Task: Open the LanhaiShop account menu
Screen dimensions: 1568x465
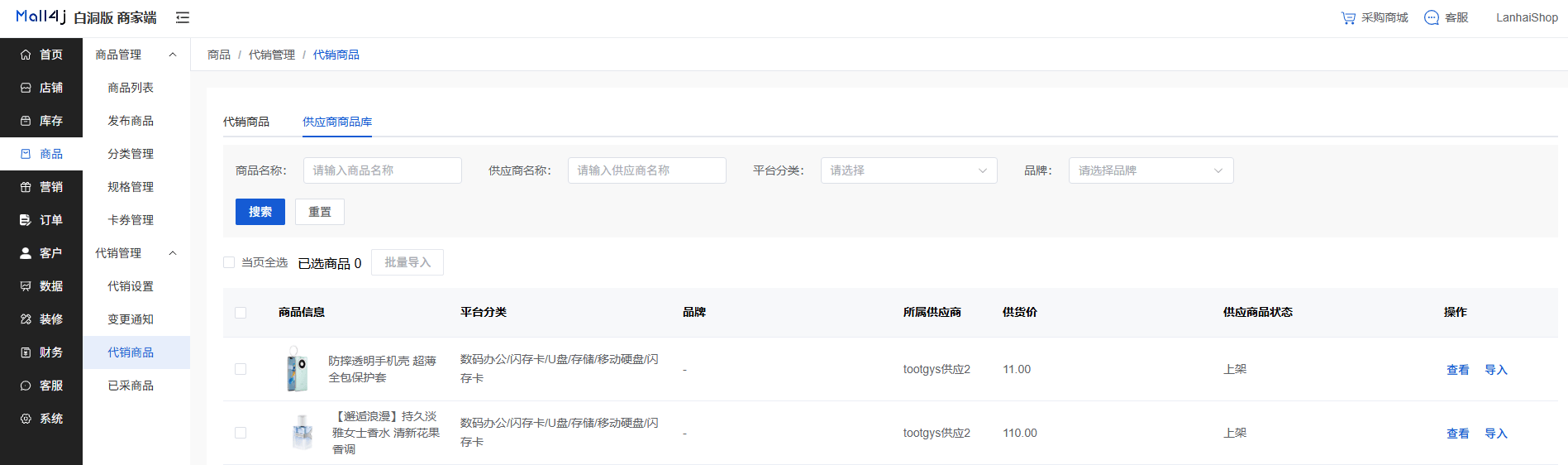Action: click(x=1527, y=17)
